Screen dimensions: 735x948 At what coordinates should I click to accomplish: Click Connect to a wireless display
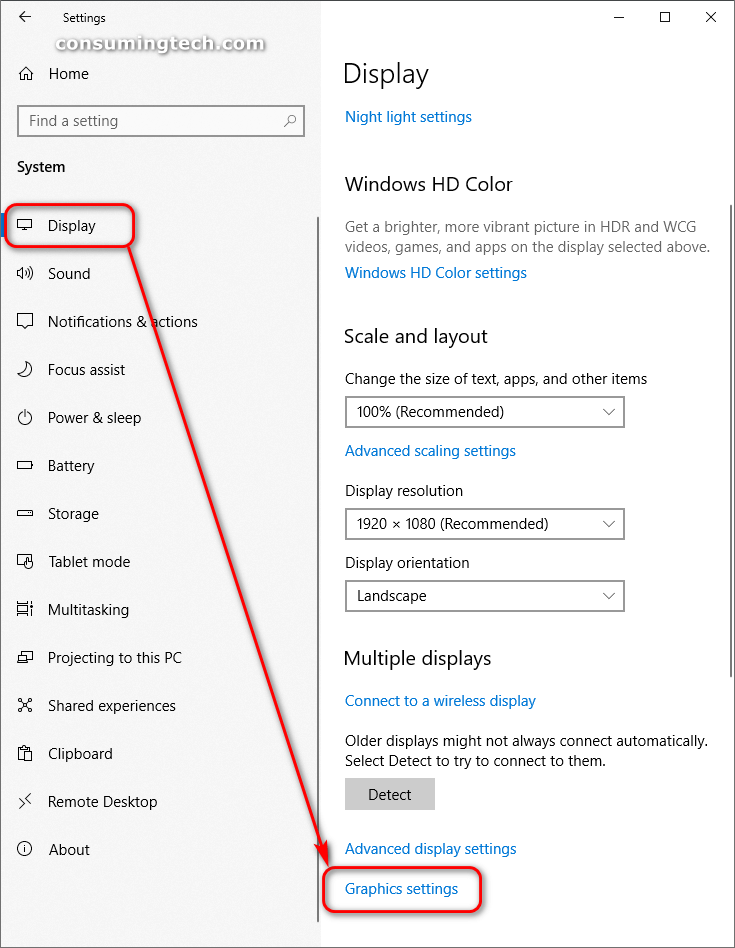point(440,700)
